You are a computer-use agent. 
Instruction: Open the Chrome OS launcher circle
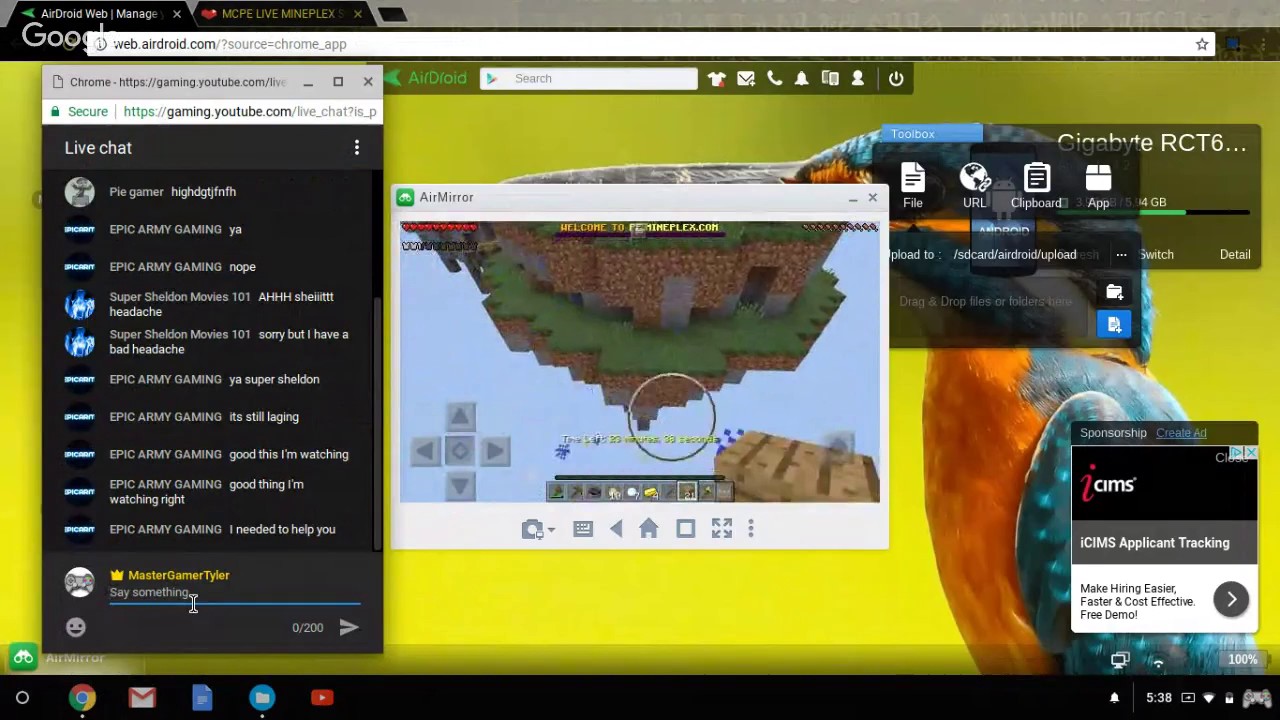(22, 698)
